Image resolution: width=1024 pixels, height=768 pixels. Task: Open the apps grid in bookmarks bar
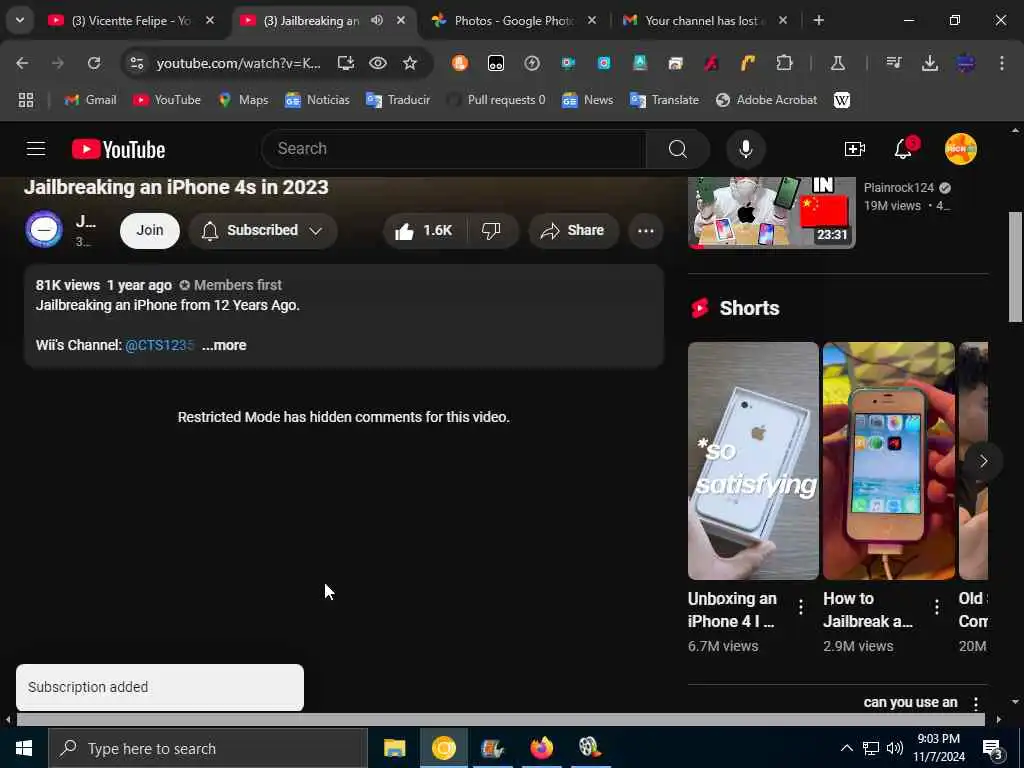point(25,100)
